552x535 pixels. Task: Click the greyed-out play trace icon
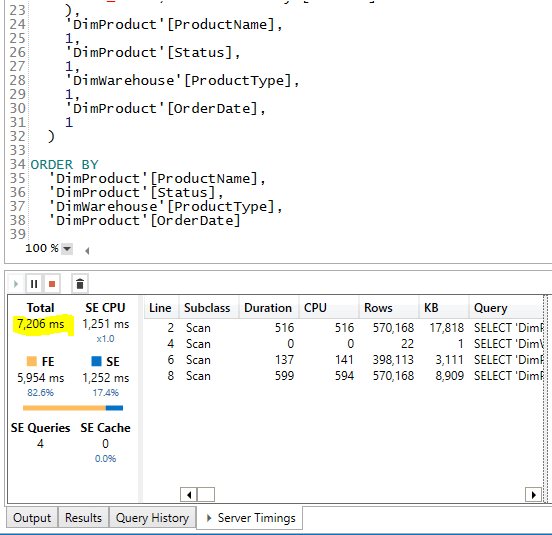coord(15,284)
